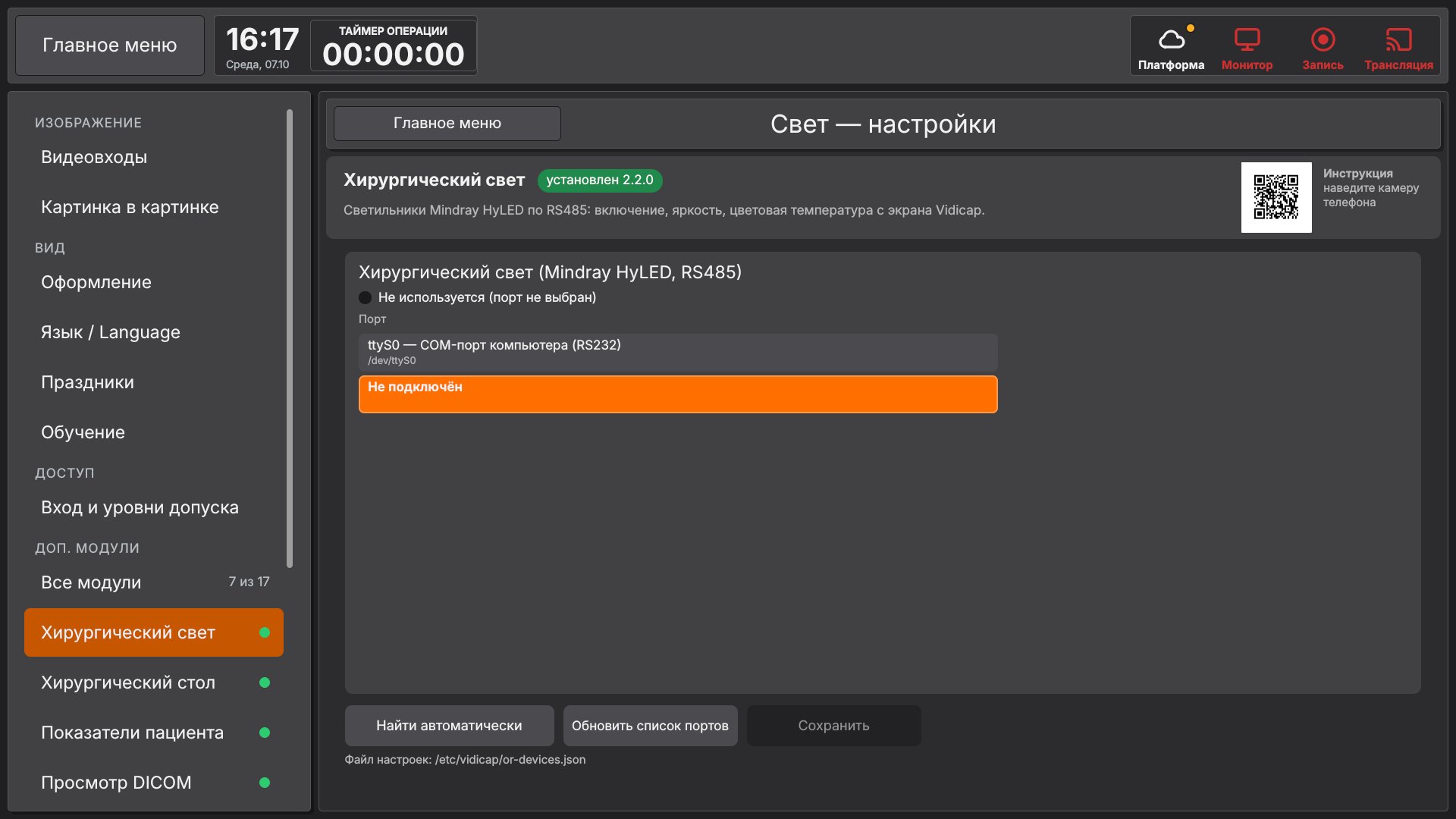Click the Инструкция label text
The image size is (1456, 819).
click(1358, 174)
